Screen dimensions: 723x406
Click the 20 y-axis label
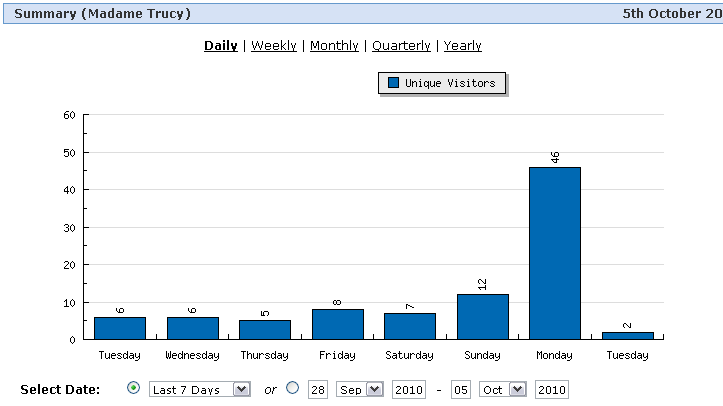point(70,265)
